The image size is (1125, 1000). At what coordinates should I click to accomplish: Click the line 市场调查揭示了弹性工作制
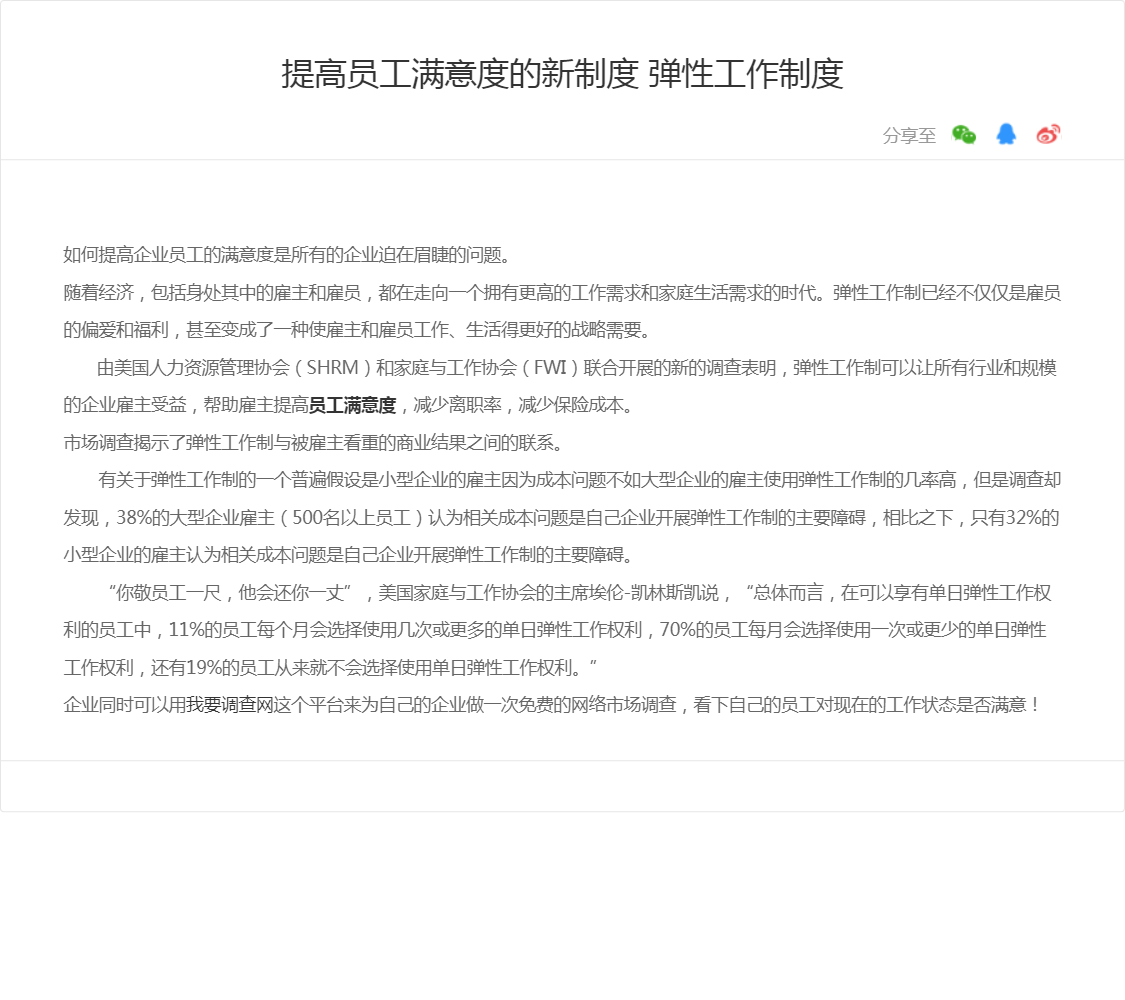pyautogui.click(x=312, y=443)
